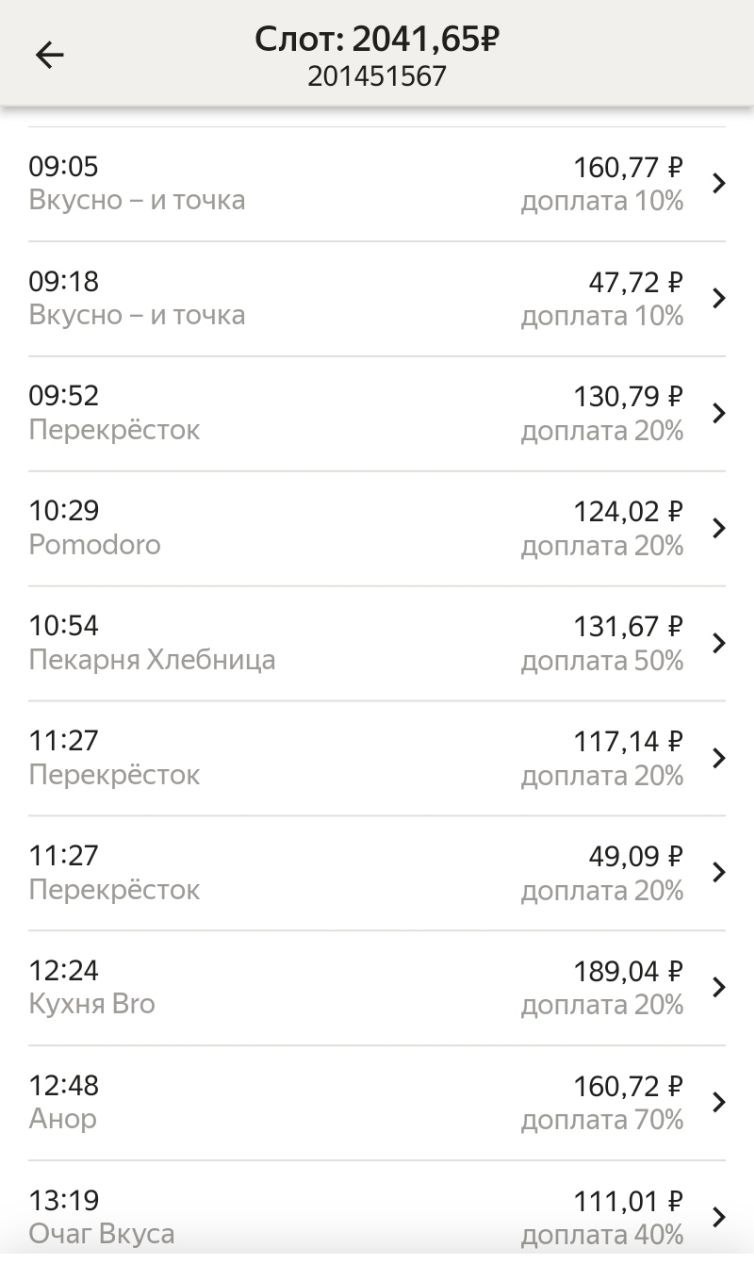Expand the 09:52 Перекрёсток order arrow
Screen dimensions: 754x1280
point(718,413)
